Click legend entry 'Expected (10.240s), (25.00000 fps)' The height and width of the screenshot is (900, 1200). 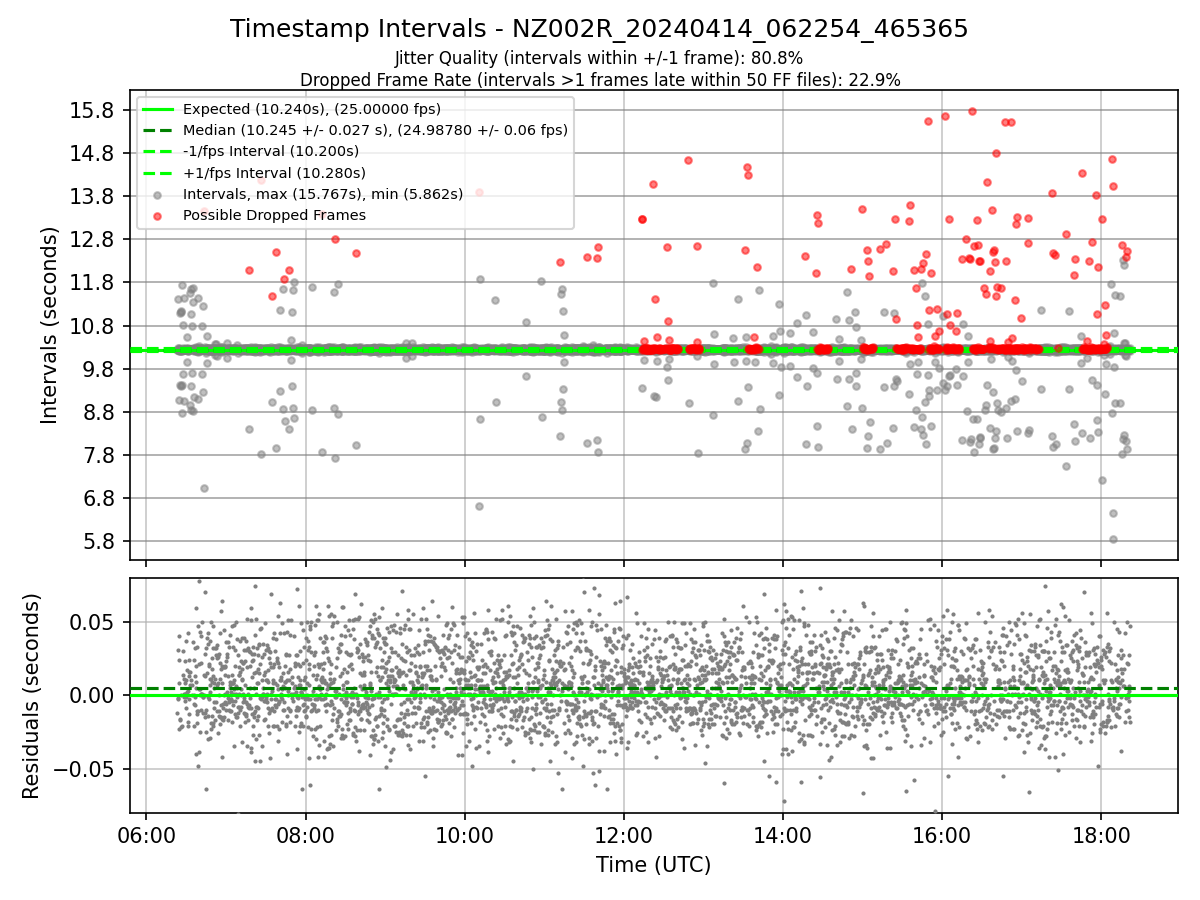click(312, 109)
